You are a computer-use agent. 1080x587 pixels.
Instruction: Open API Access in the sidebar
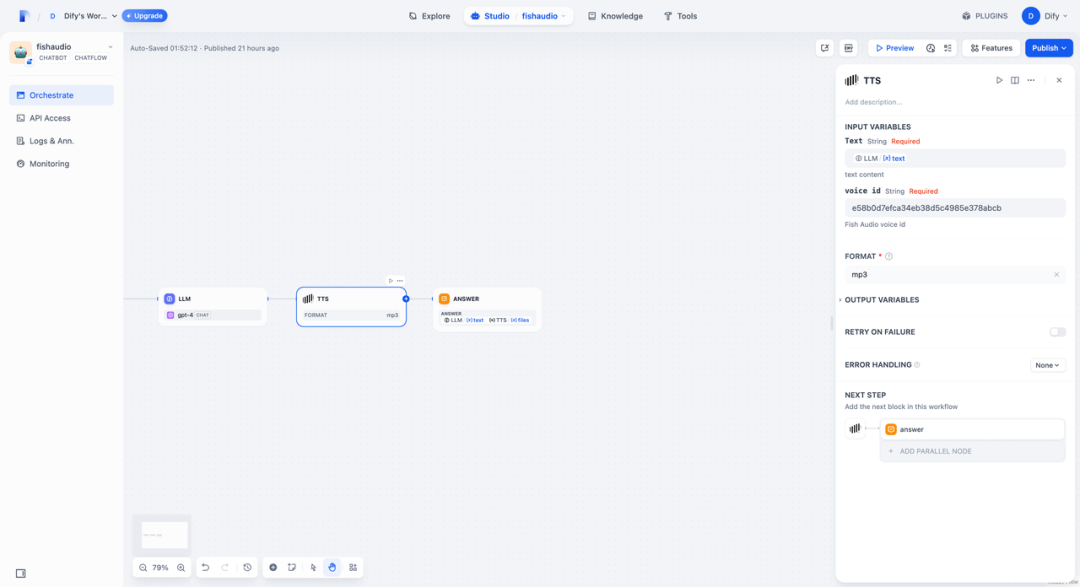pyautogui.click(x=49, y=118)
